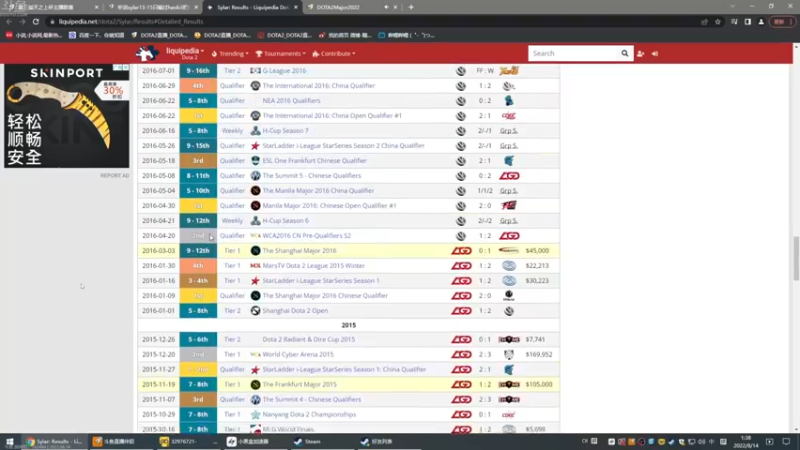The height and width of the screenshot is (450, 800).
Task: Open H-Cup Season 6 link
Action: (x=285, y=221)
